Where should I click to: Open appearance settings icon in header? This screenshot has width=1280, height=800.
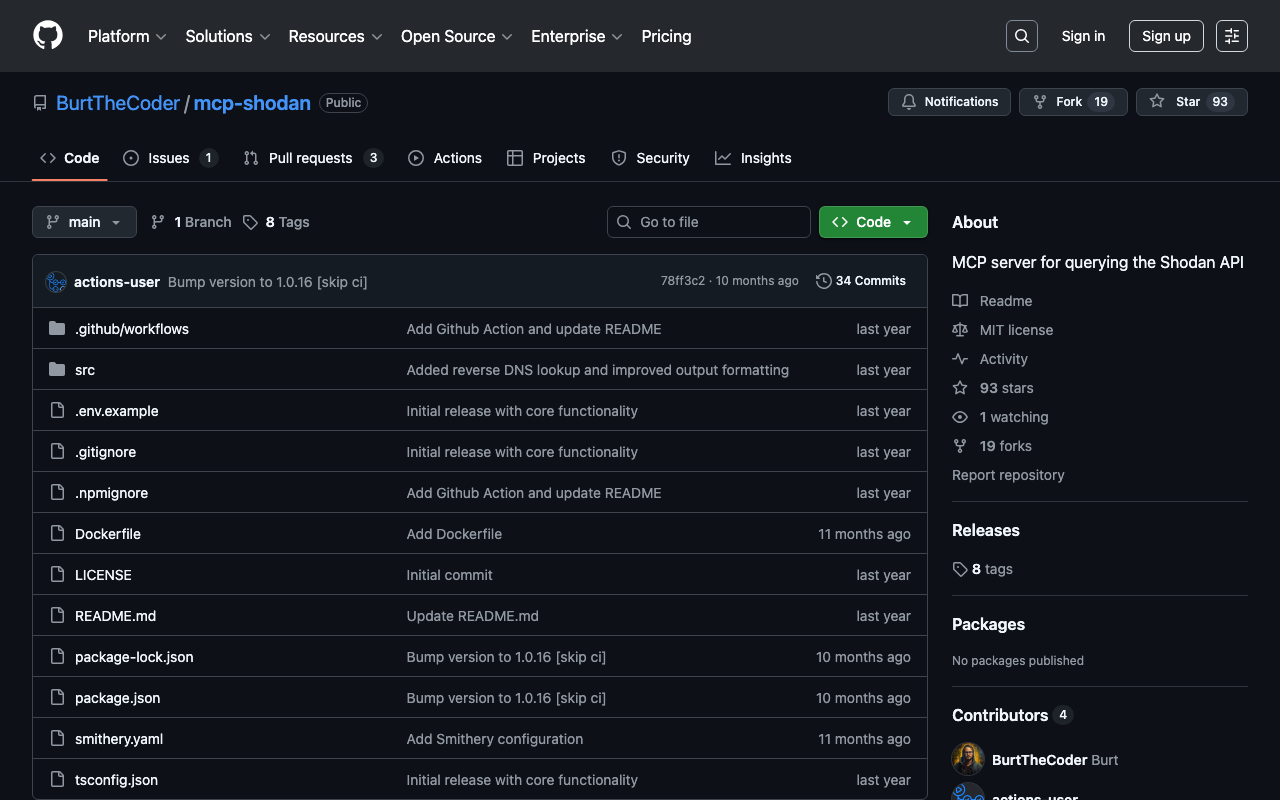(x=1231, y=36)
